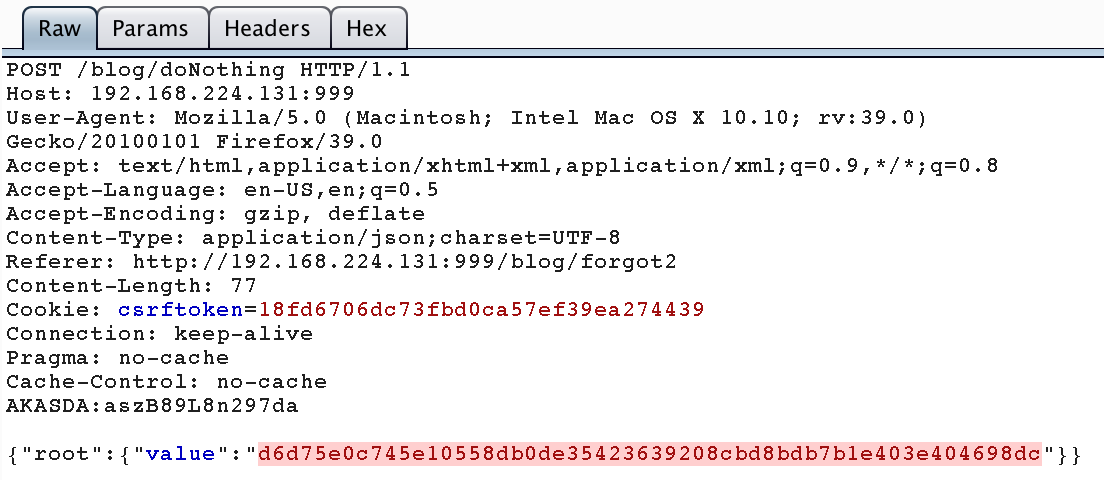The width and height of the screenshot is (1104, 480).
Task: Switch to the Raw tab
Action: [x=59, y=28]
